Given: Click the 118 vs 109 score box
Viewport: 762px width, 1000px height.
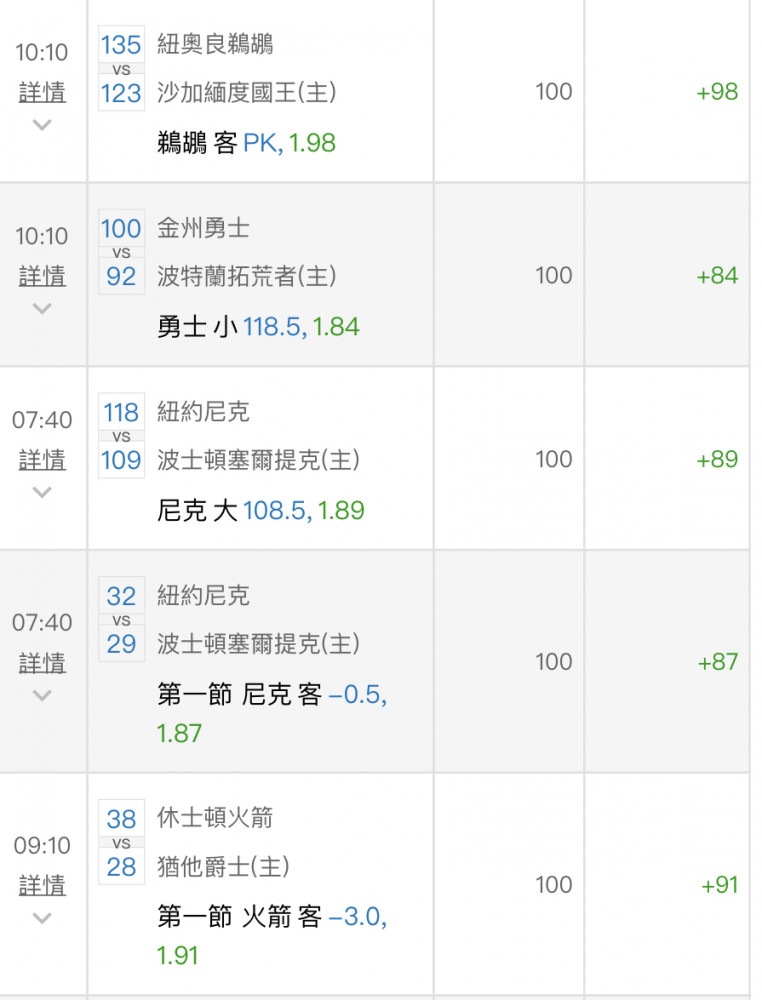Looking at the screenshot, I should (x=121, y=436).
